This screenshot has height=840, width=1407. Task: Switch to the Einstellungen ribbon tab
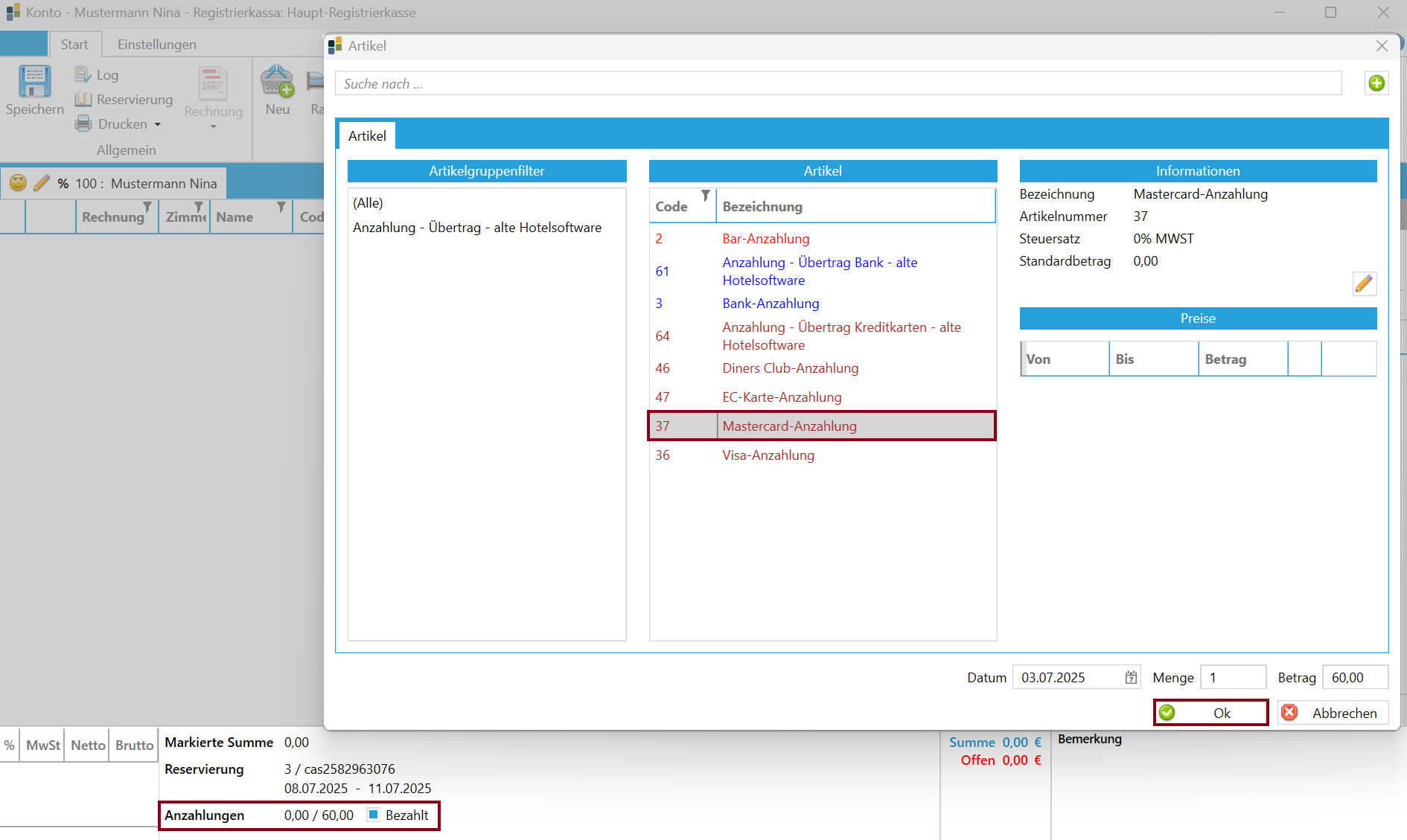(x=157, y=44)
